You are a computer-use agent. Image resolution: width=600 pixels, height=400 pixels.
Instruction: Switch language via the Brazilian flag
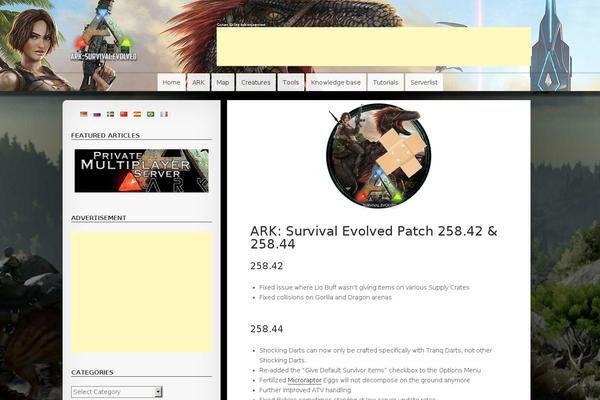(x=151, y=114)
